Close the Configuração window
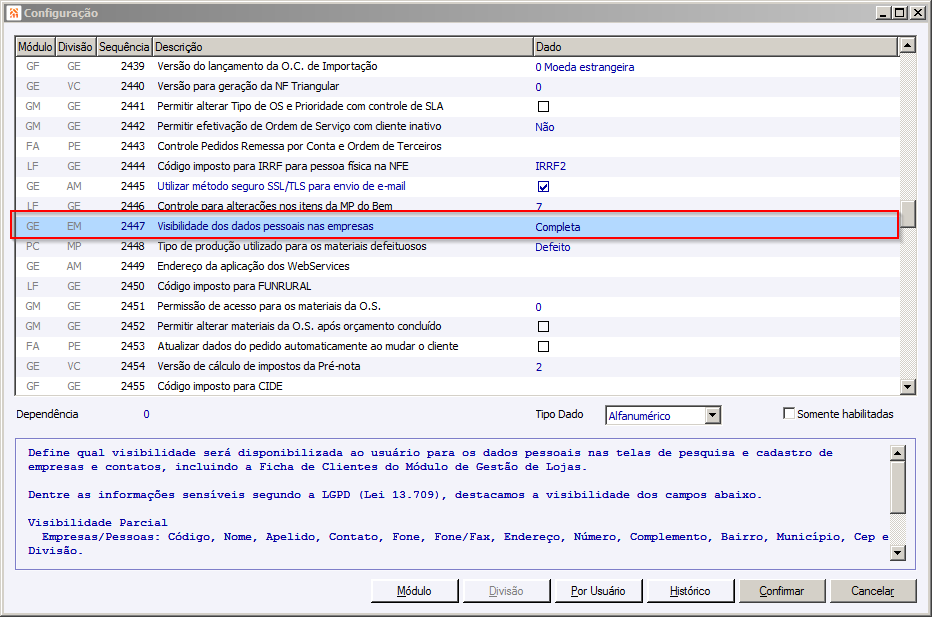This screenshot has height=617, width=932. [x=917, y=12]
